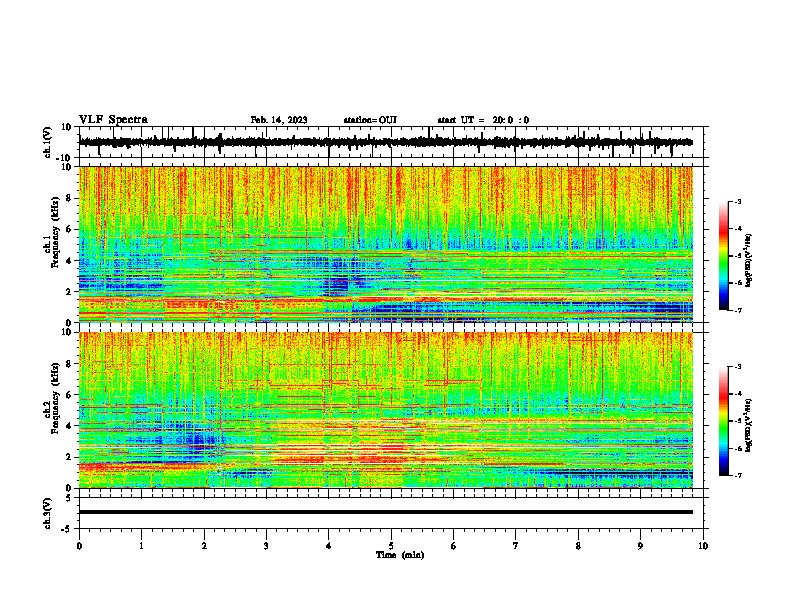Click time axis tick label "9"
The height and width of the screenshot is (612, 792).
(x=640, y=546)
